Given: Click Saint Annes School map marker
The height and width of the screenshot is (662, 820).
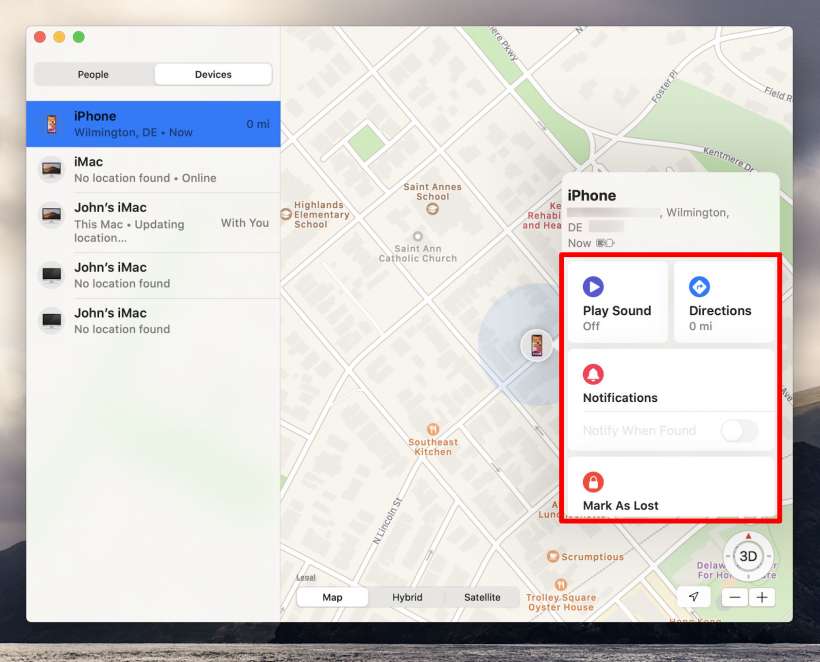Looking at the screenshot, I should click(432, 209).
